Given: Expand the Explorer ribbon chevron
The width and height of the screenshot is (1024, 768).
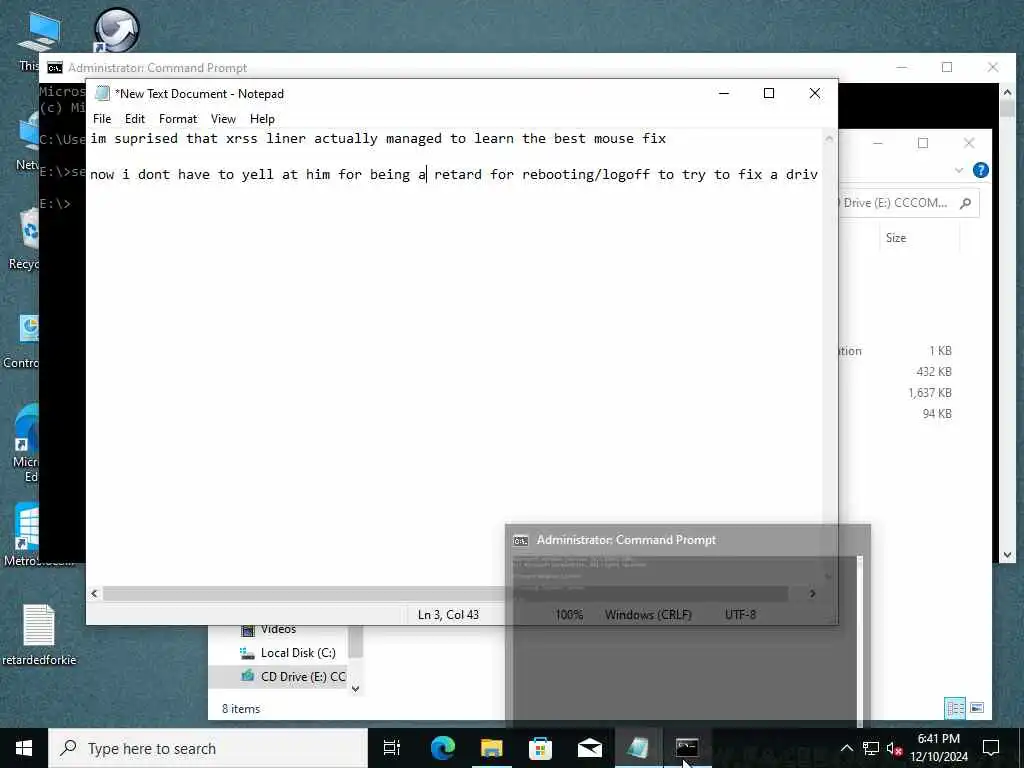Looking at the screenshot, I should (x=959, y=170).
